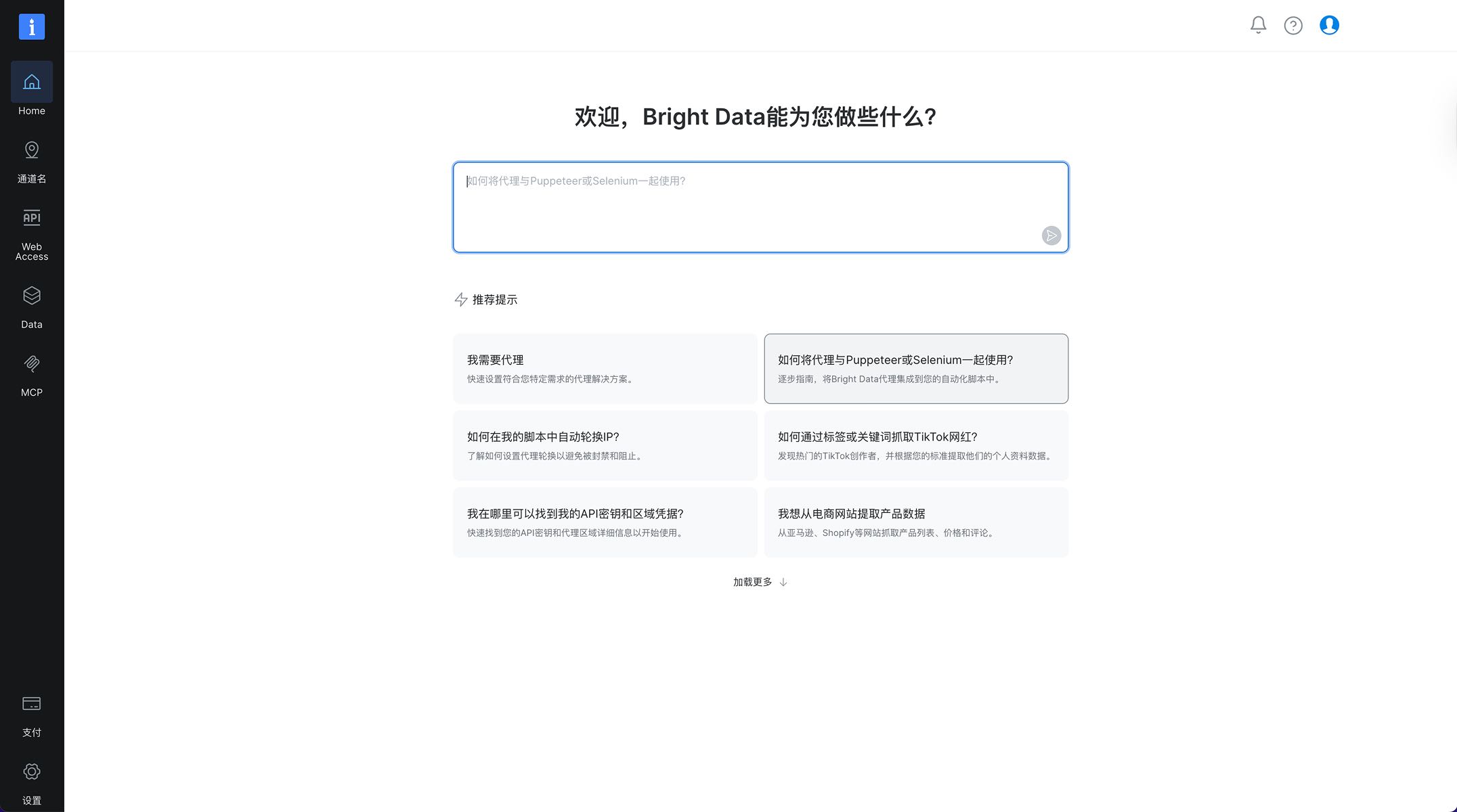
Task: Click the Bright Data logo icon
Action: tap(32, 27)
